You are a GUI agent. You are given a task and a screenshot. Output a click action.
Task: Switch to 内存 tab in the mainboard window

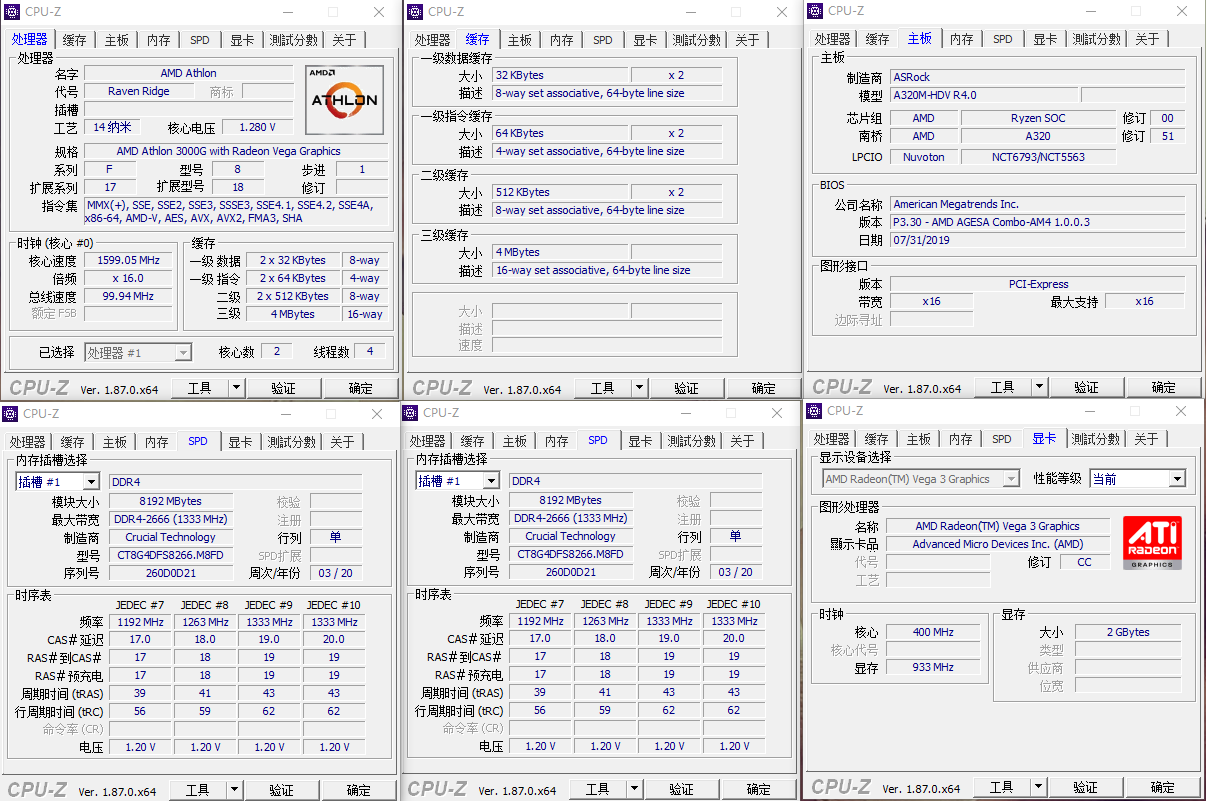[962, 39]
